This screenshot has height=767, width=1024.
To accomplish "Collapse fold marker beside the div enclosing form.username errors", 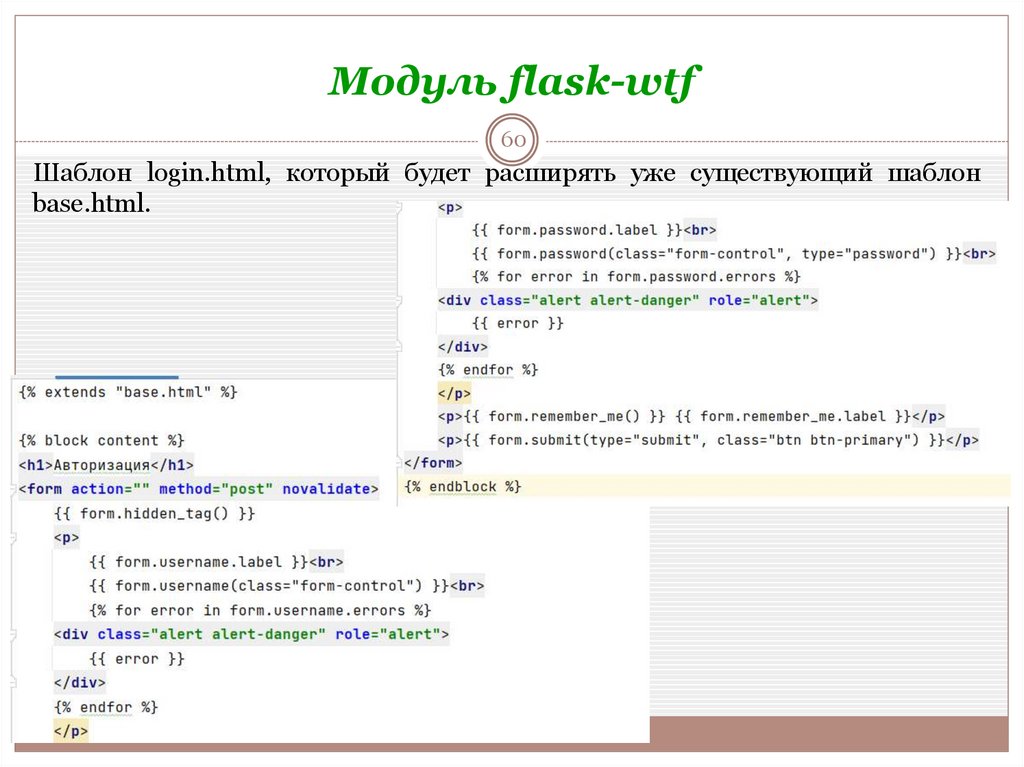I will point(14,634).
